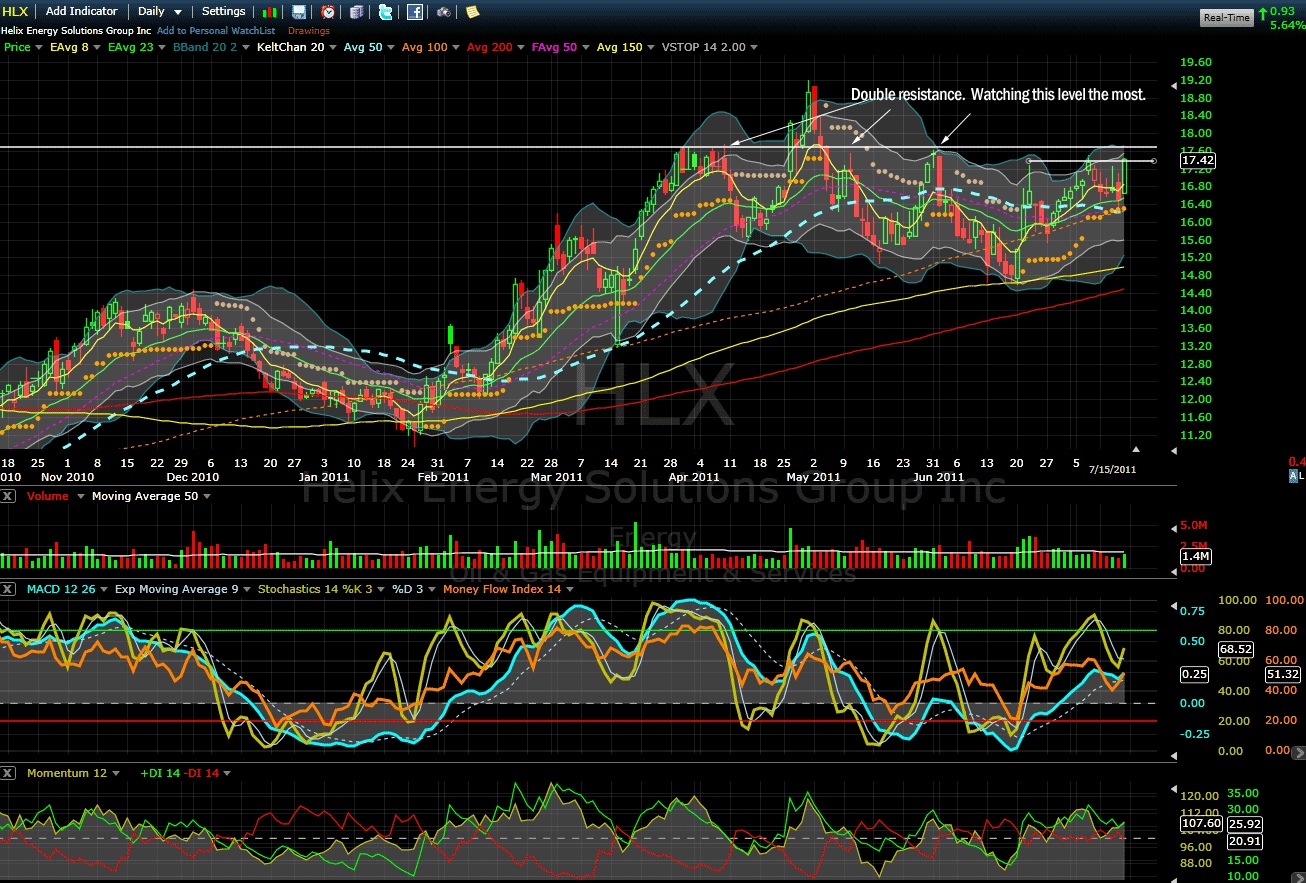Image resolution: width=1306 pixels, height=883 pixels.
Task: Click the 68.52 stochastics value label
Action: (x=1235, y=649)
